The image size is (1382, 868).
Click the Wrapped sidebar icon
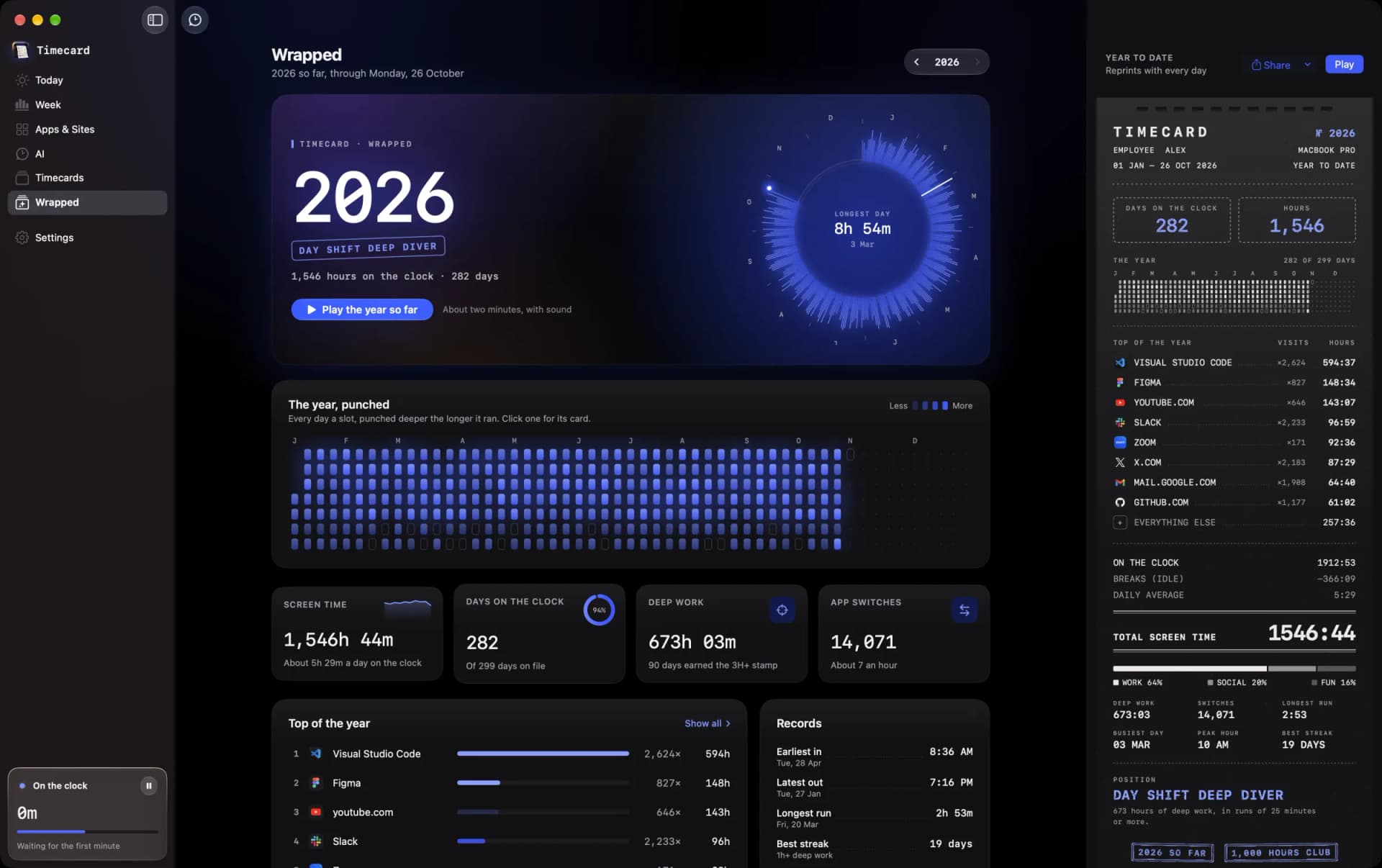[x=22, y=202]
